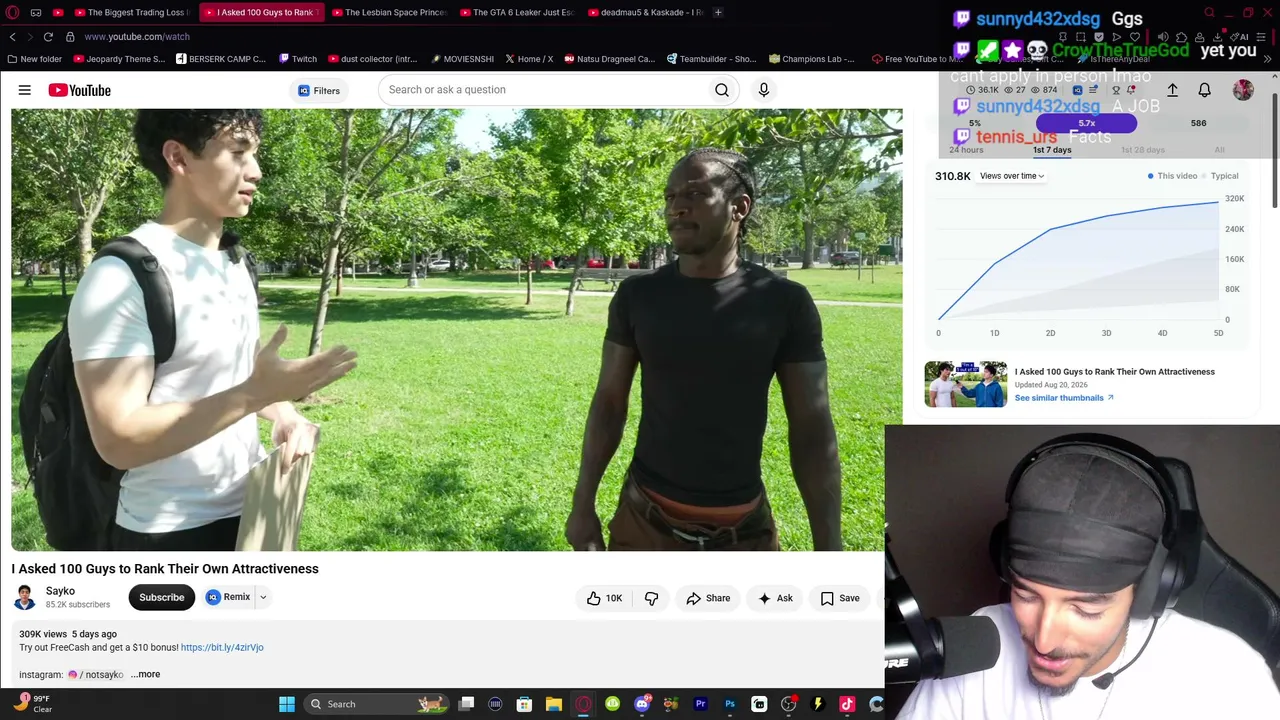The width and height of the screenshot is (1280, 720).
Task: Open the Natsu Dragneel bookmark
Action: pyautogui.click(x=610, y=59)
